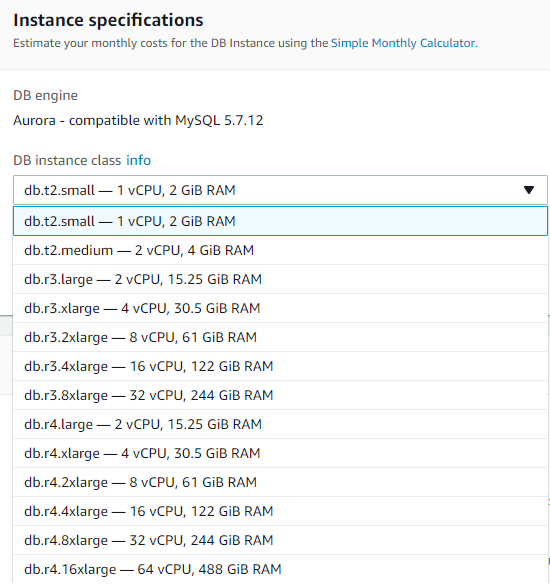Select db.r4.2xlarge — 8 vCPU, 61 GiB
550x584 pixels.
tap(280, 483)
